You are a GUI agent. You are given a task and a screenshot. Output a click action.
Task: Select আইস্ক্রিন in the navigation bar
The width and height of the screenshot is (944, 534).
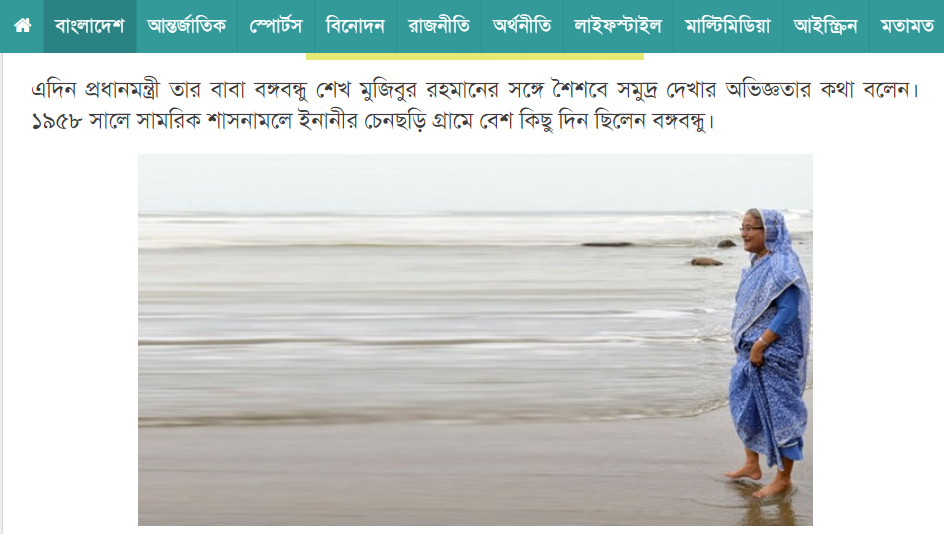[x=825, y=26]
